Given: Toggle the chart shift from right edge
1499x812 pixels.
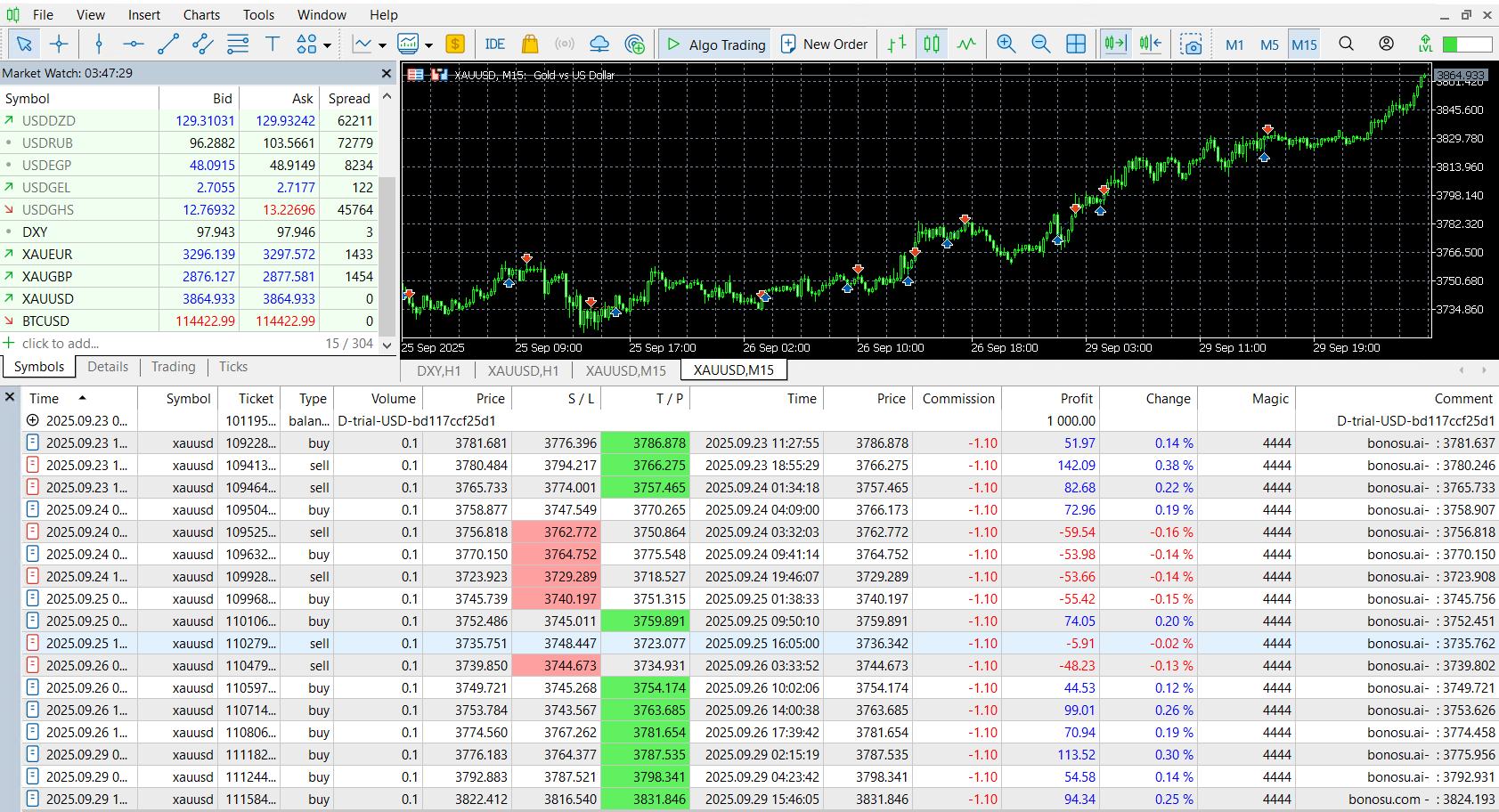Looking at the screenshot, I should pyautogui.click(x=1150, y=43).
